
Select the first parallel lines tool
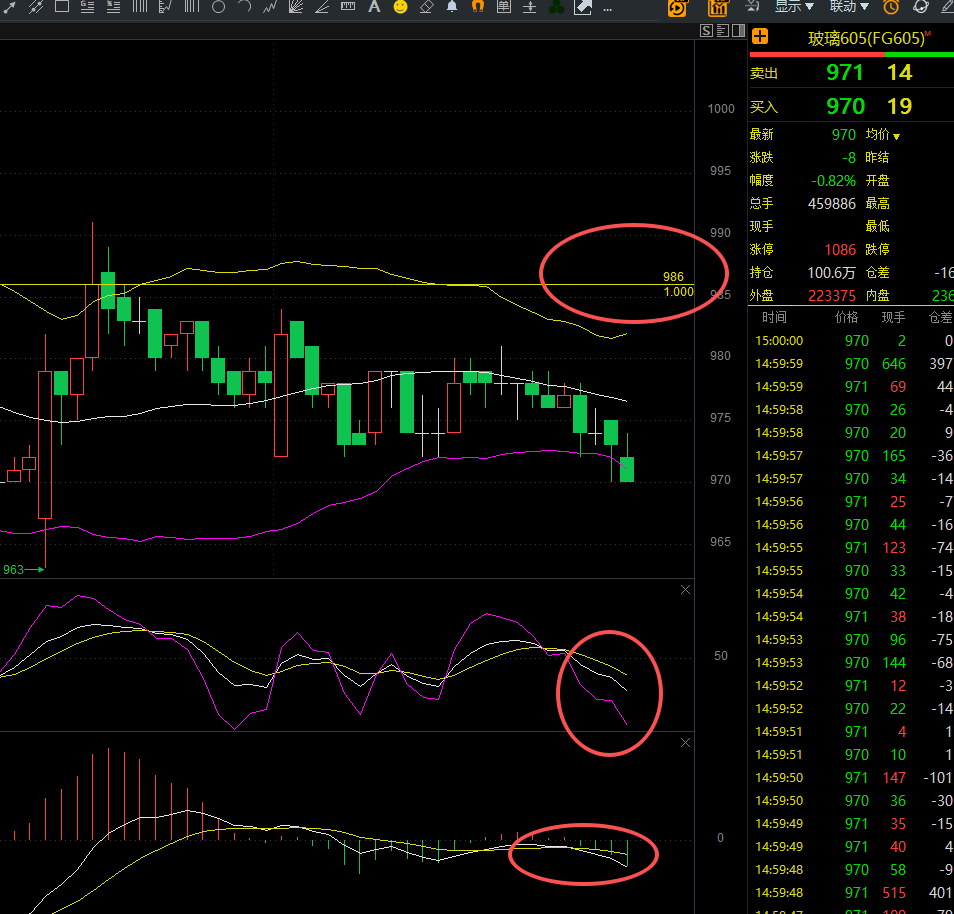[x=140, y=7]
